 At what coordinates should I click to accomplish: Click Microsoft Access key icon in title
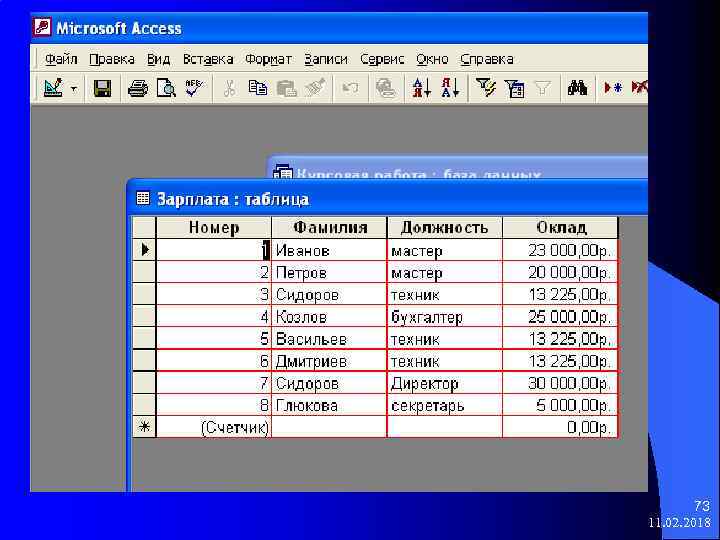point(42,28)
